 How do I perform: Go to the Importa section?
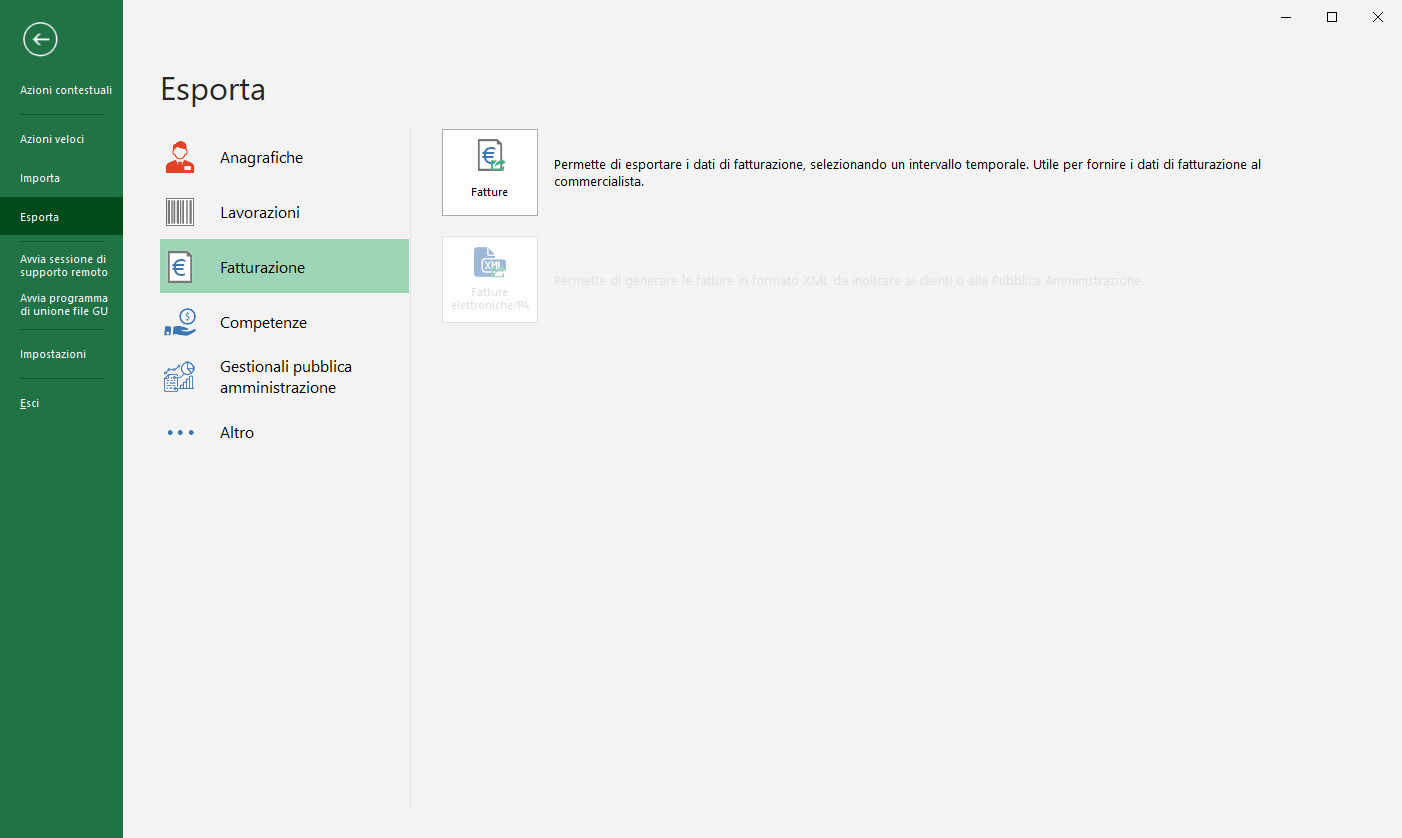click(x=40, y=178)
